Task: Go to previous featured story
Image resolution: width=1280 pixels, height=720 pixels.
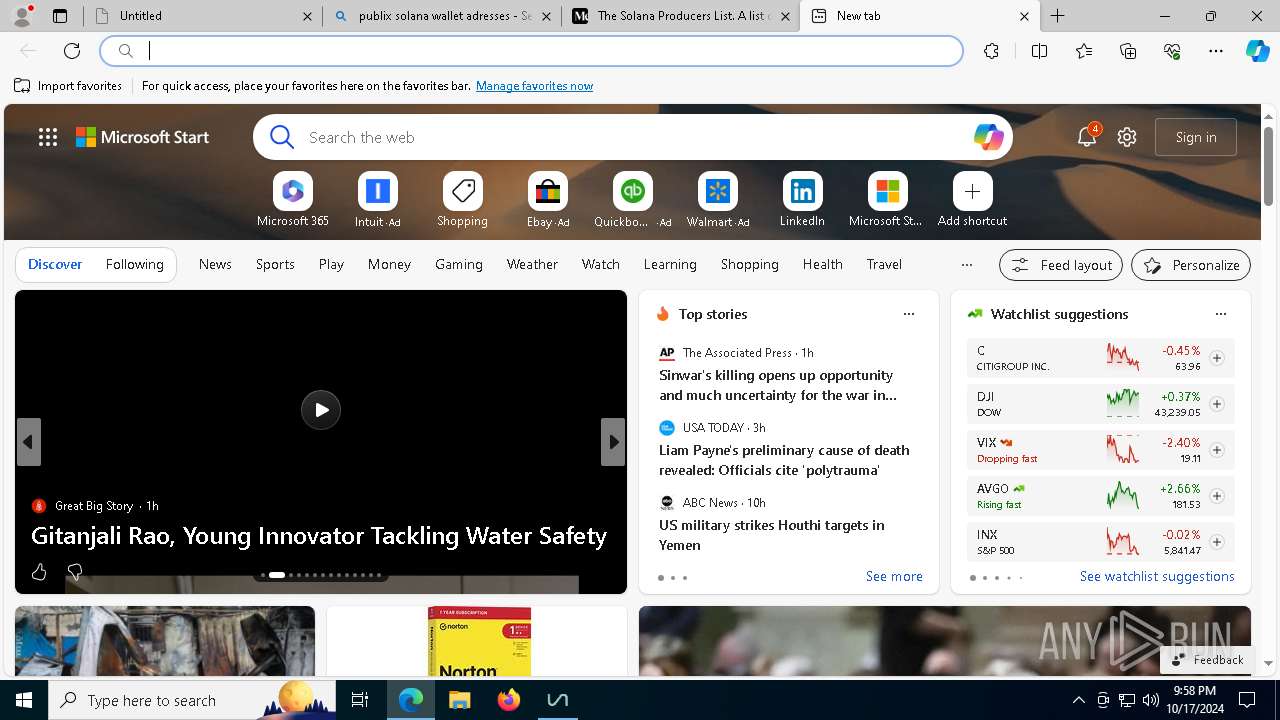Action: (28, 442)
